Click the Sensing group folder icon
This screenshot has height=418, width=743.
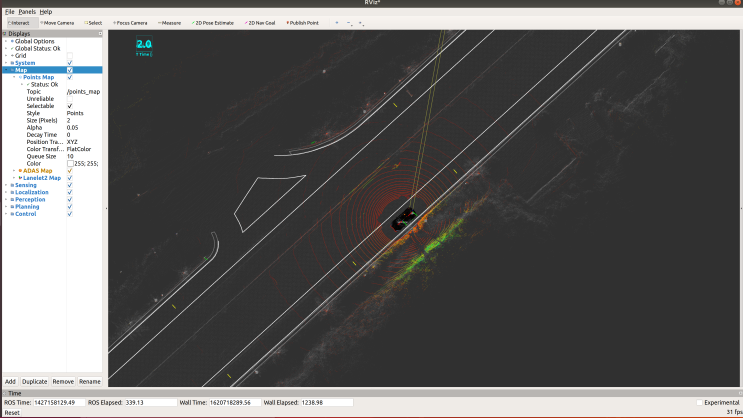[x=12, y=185]
